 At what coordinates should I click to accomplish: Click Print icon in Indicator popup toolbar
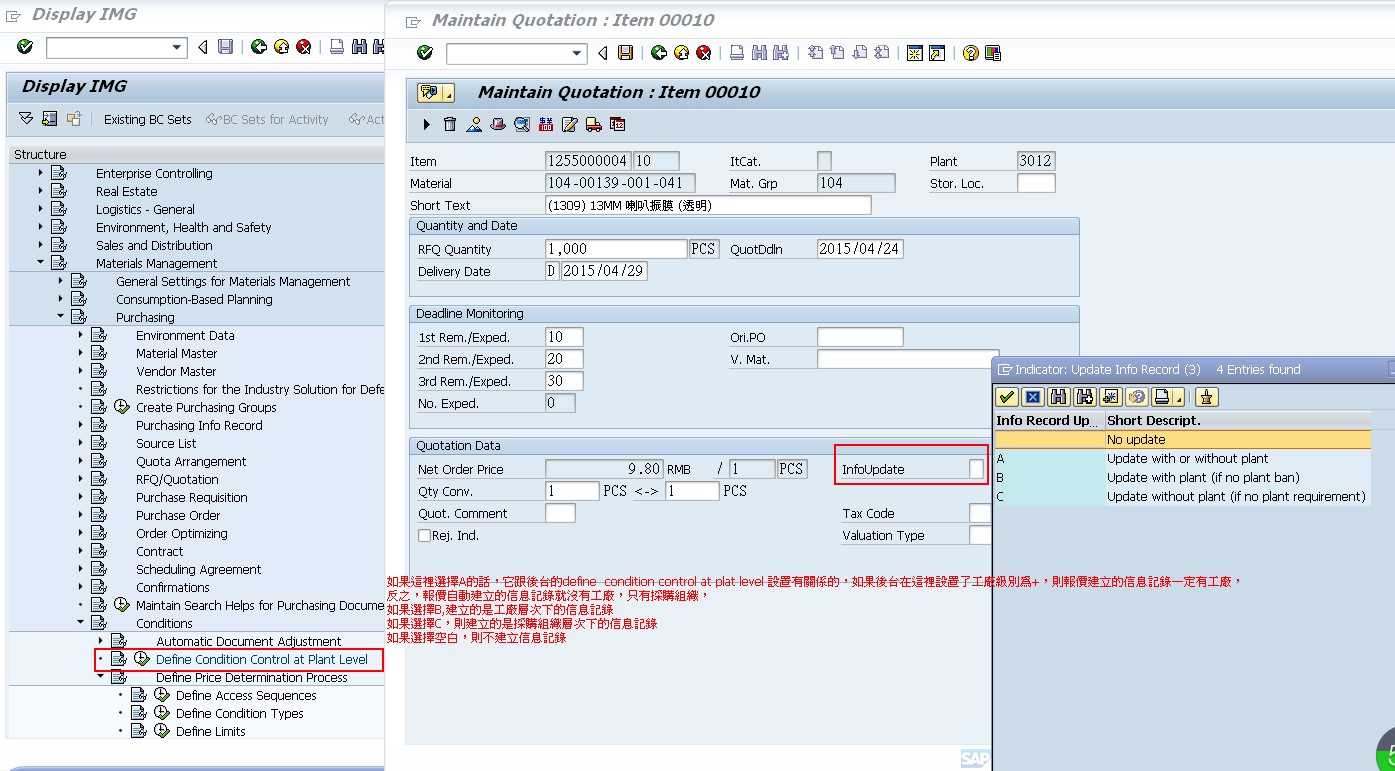1160,397
